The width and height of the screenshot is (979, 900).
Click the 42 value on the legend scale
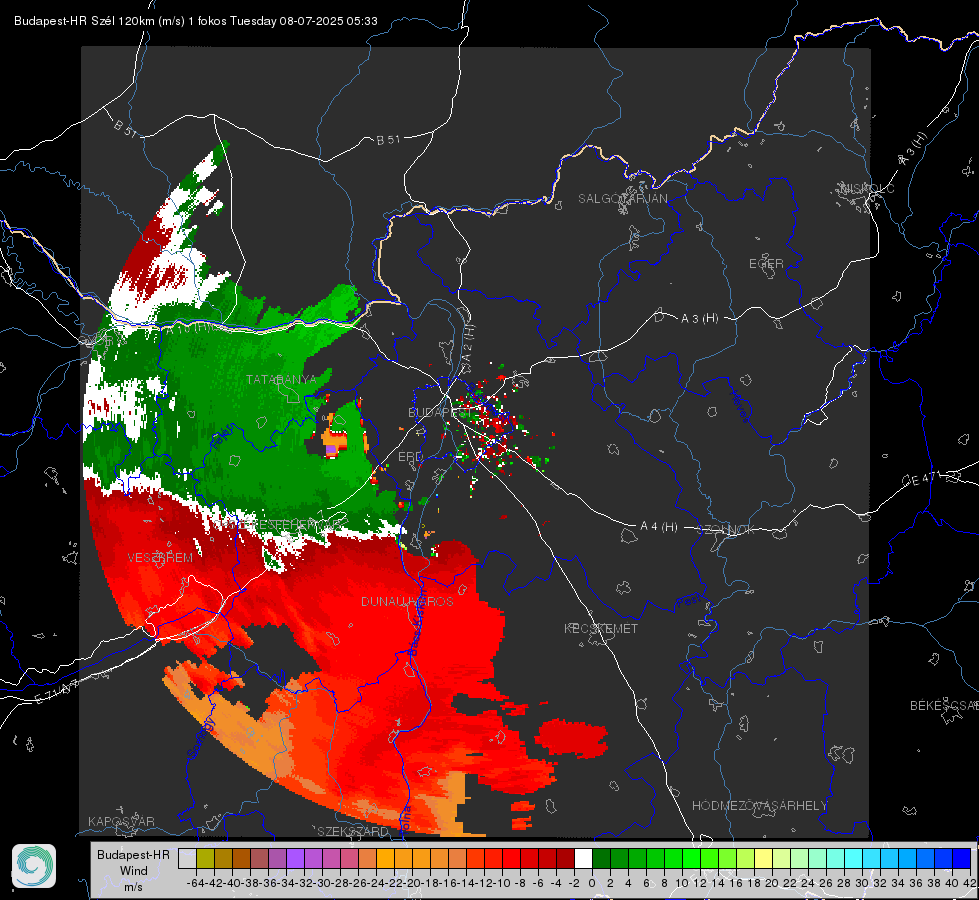(x=970, y=883)
